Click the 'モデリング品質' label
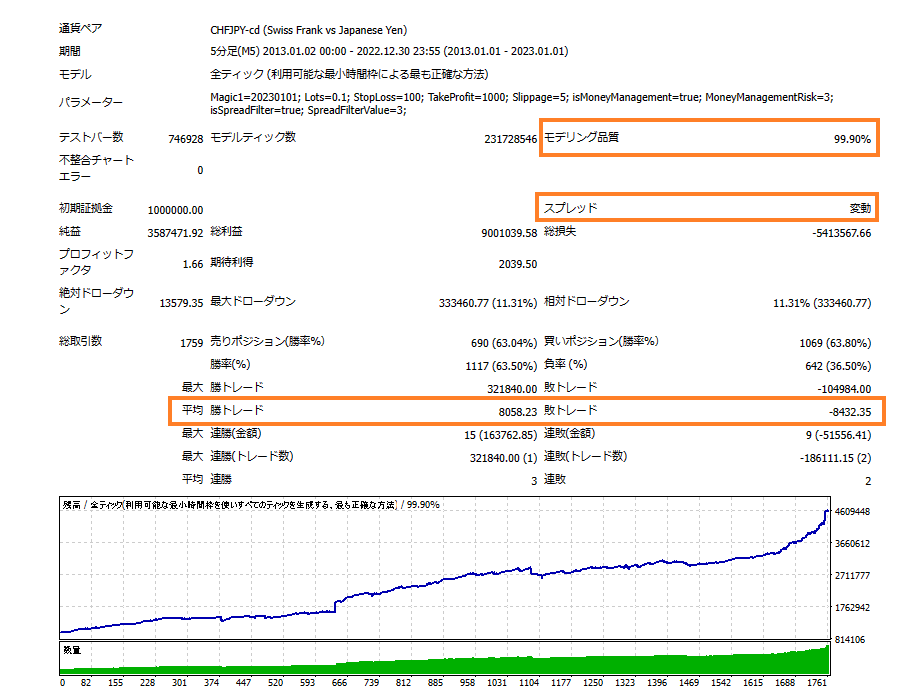Image resolution: width=898 pixels, height=692 pixels. 581,137
